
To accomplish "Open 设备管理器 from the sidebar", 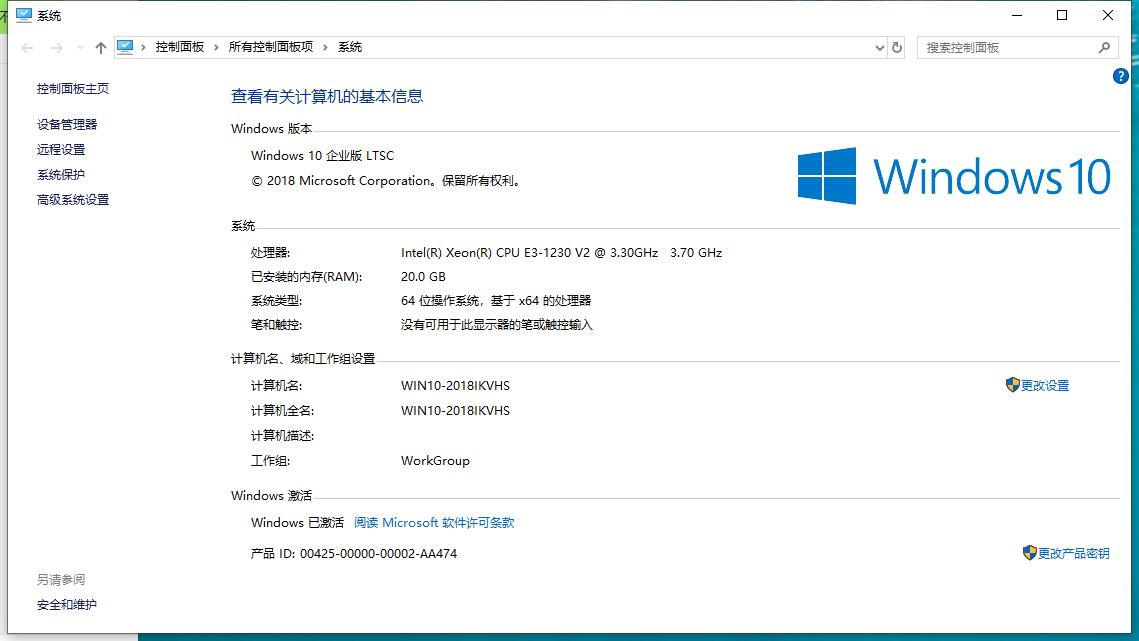I will point(67,124).
